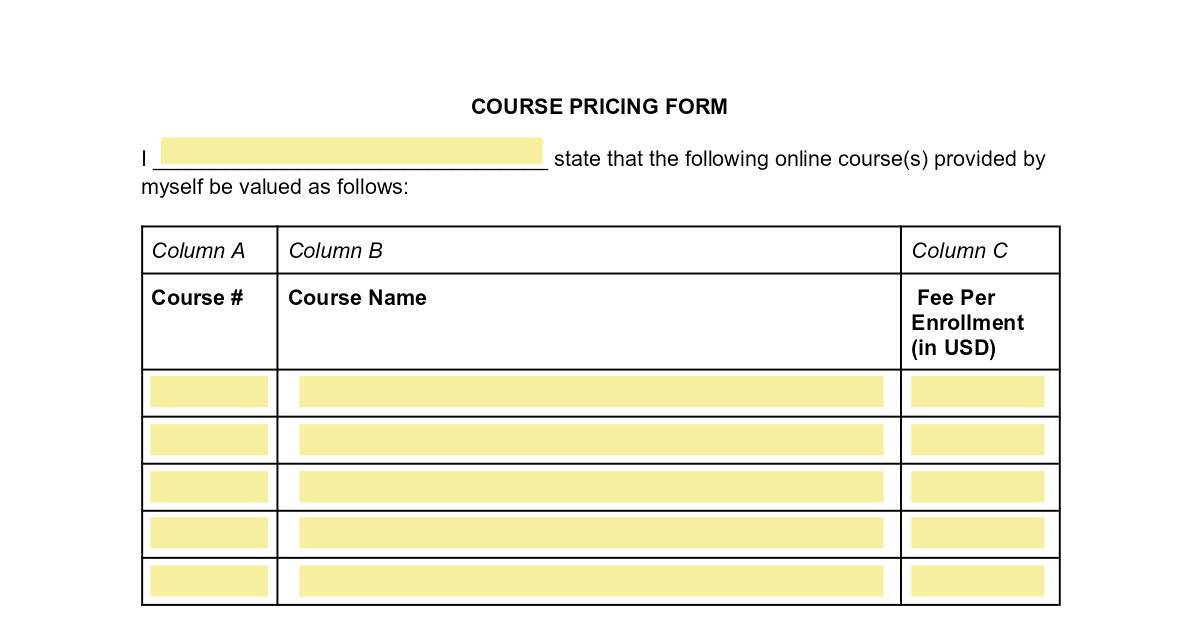Click the name field after "I"
1200x630 pixels.
tap(351, 152)
